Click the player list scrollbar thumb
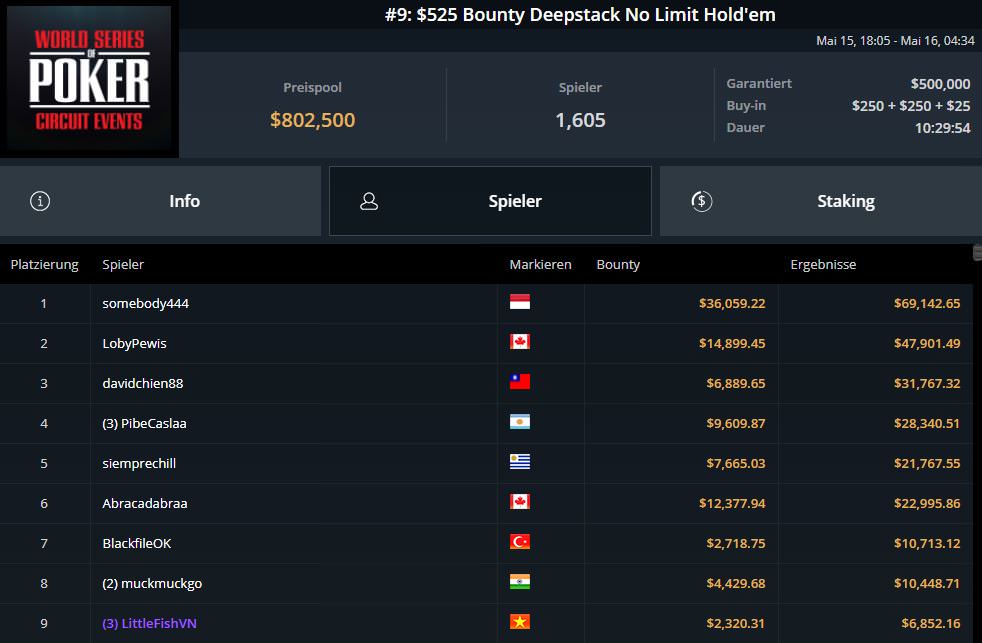 (x=977, y=253)
